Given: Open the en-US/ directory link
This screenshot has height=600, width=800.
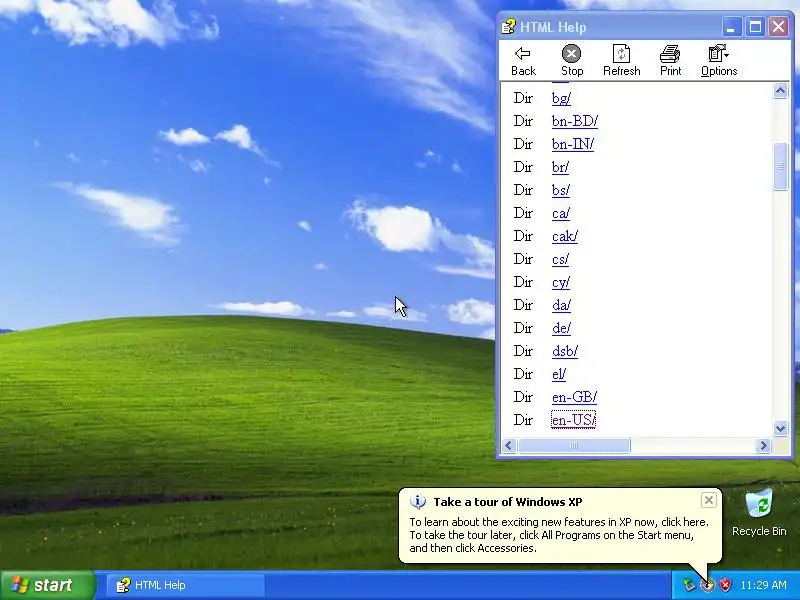Looking at the screenshot, I should click(x=573, y=420).
